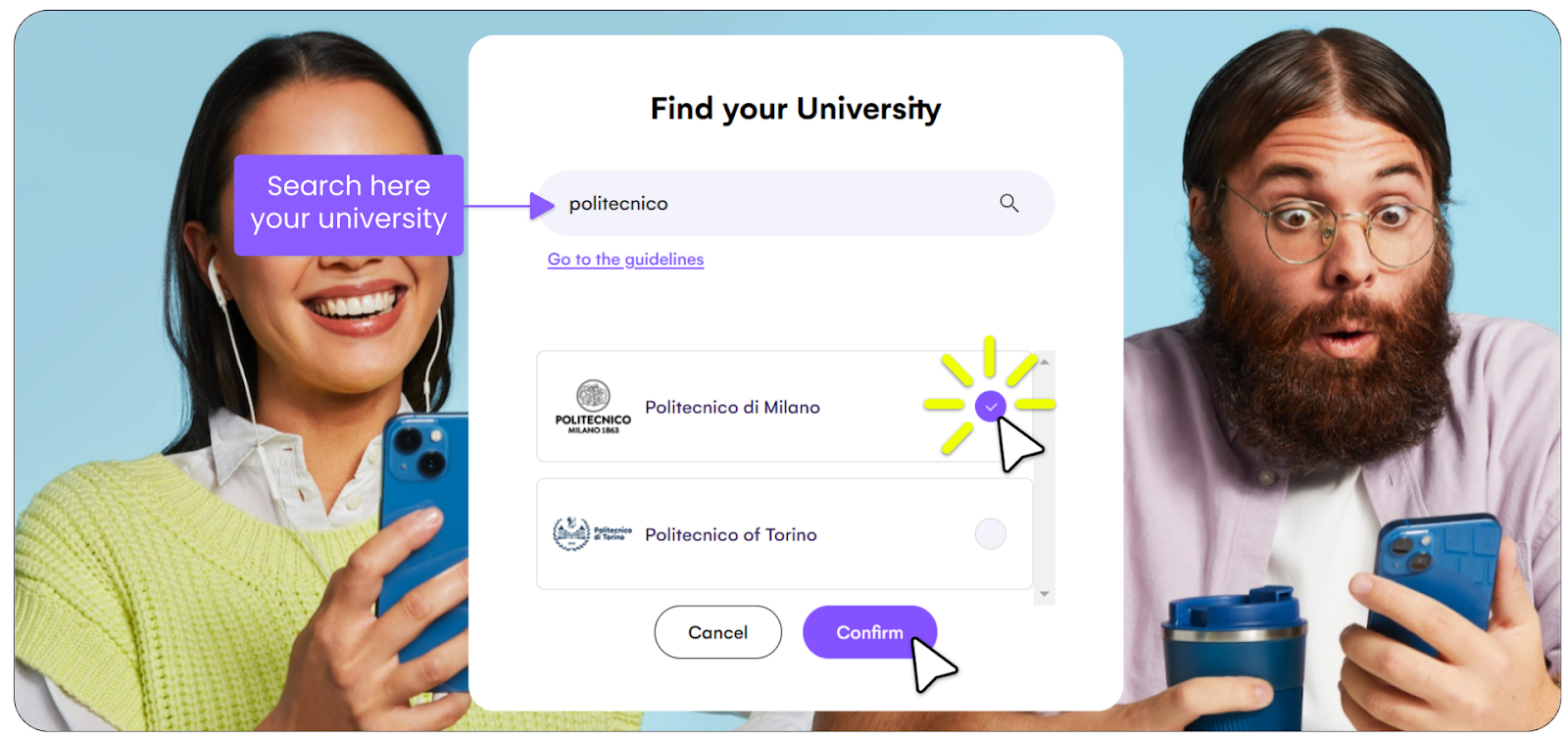This screenshot has width=1568, height=740.
Task: Click the Politecnico di Torino logo
Action: (x=593, y=534)
